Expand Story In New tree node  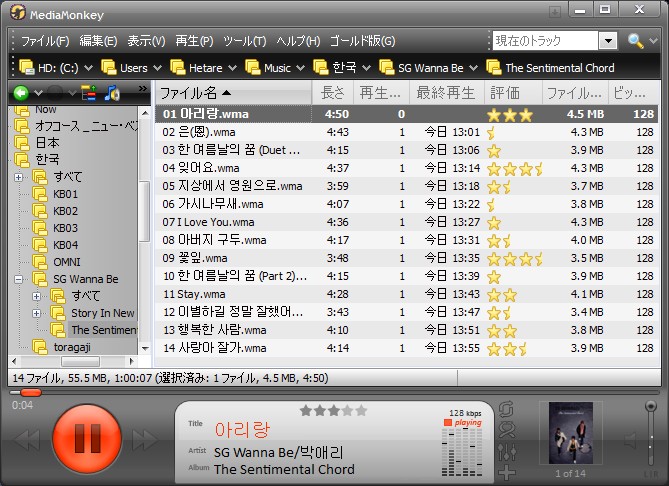point(37,313)
